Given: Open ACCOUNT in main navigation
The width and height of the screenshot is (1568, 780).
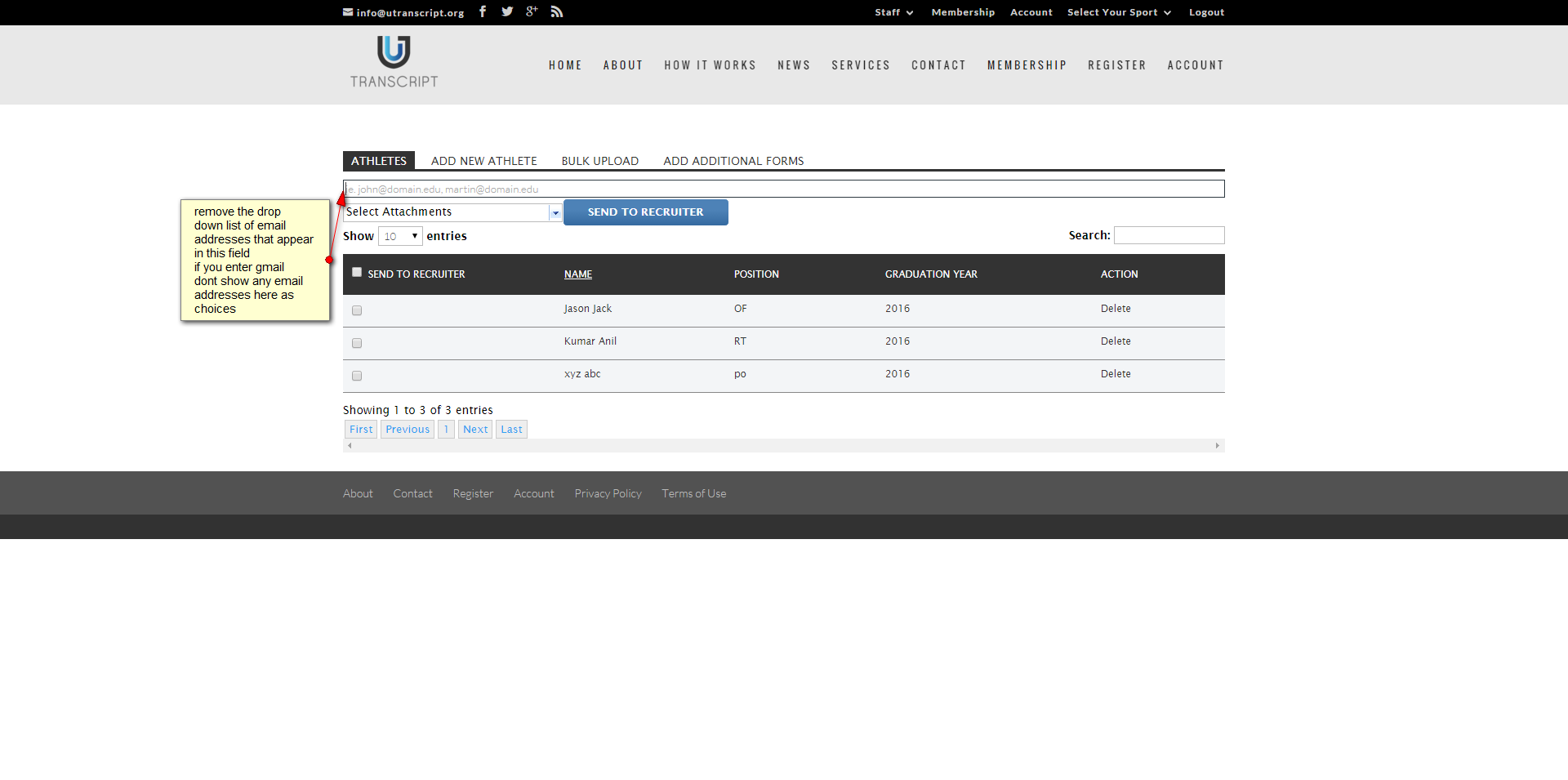Looking at the screenshot, I should tap(1196, 65).
